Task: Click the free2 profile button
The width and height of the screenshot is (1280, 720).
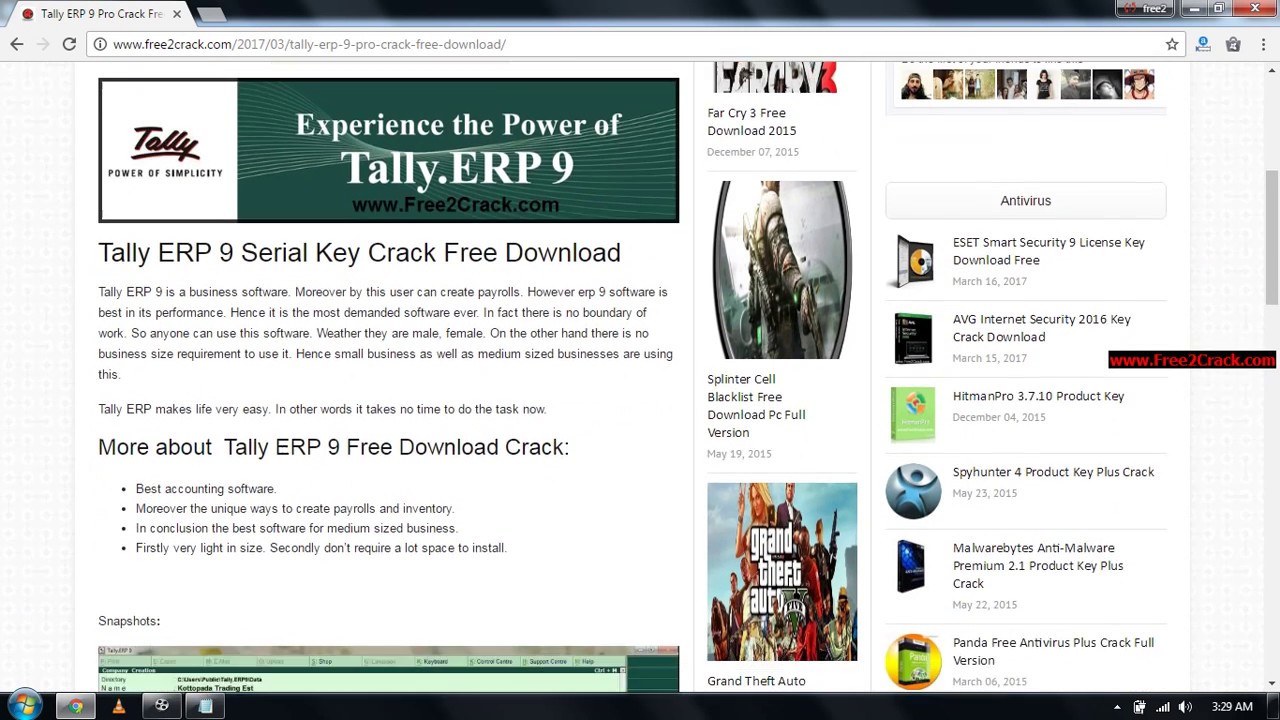Action: 1146,8
